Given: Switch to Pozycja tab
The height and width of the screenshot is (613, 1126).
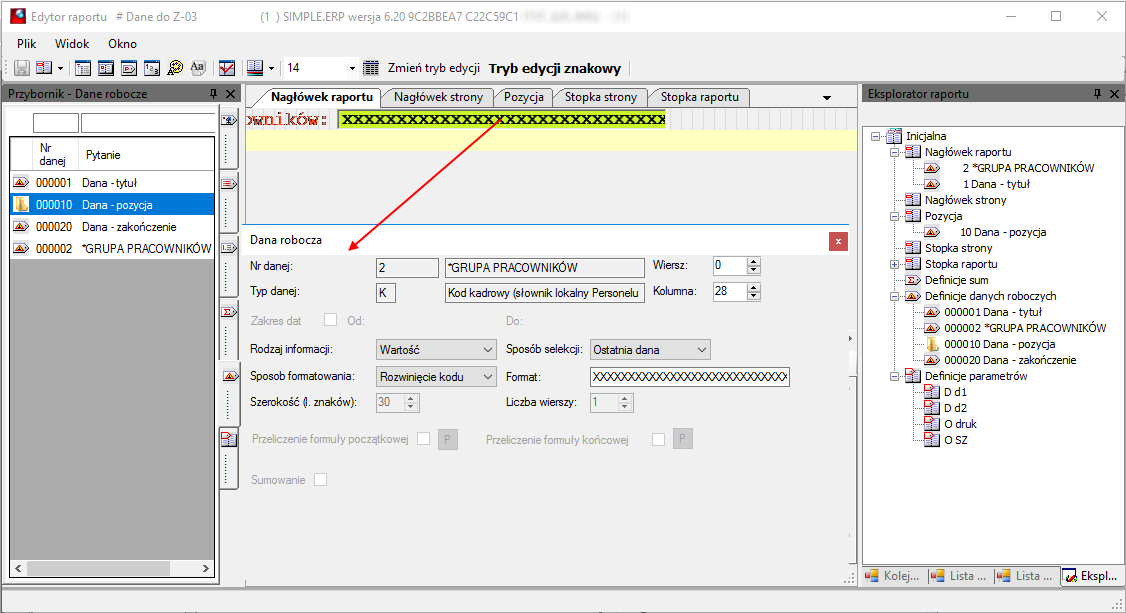Looking at the screenshot, I should pos(524,97).
